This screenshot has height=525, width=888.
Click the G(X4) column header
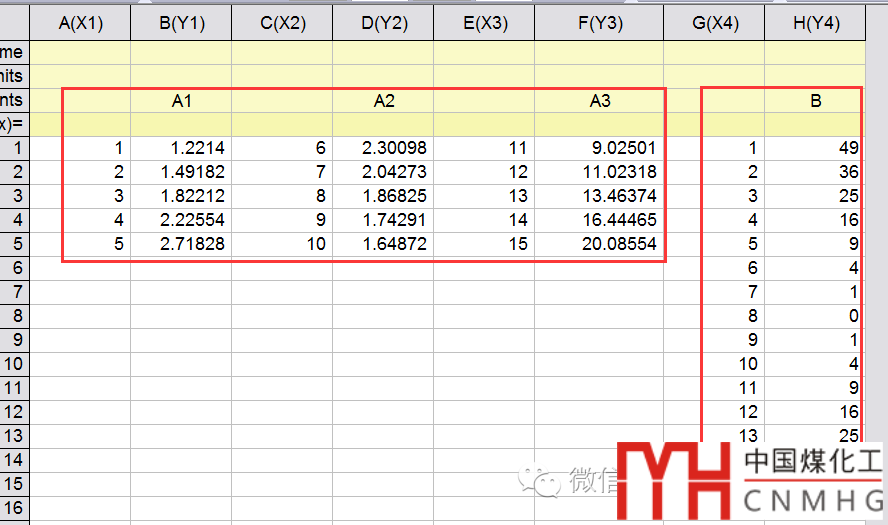click(x=714, y=24)
